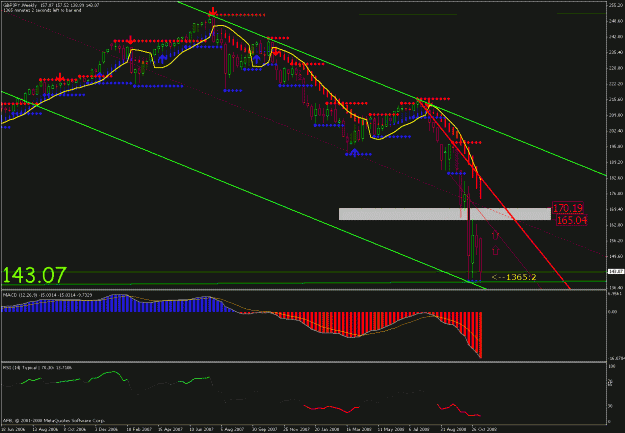The image size is (625, 433).
Task: Click the 170.19 price label
Action: pos(568,208)
